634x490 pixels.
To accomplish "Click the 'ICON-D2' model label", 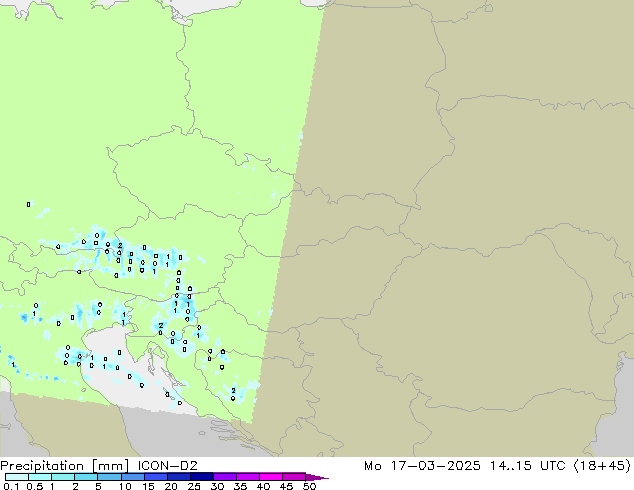I will click(x=167, y=466).
